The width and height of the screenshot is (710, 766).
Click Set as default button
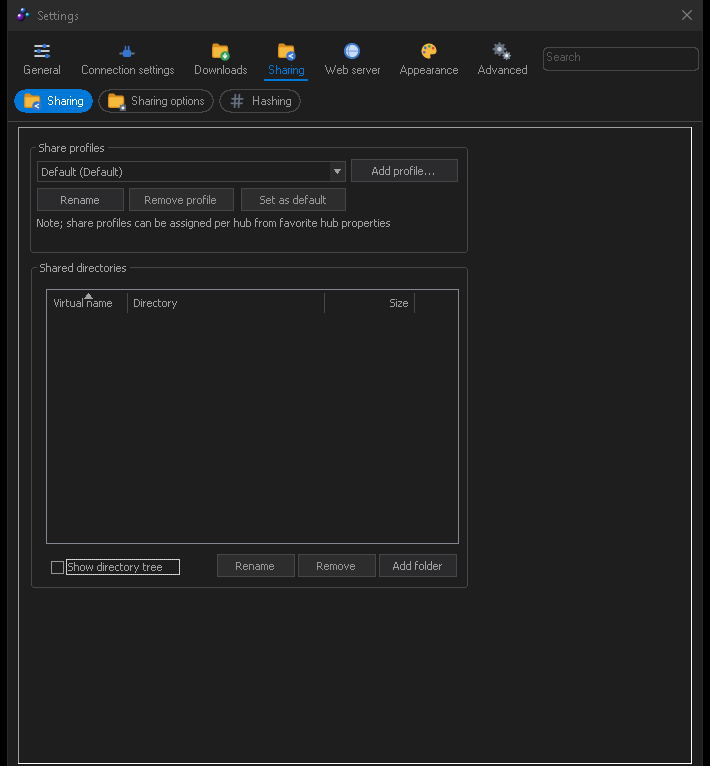click(293, 200)
